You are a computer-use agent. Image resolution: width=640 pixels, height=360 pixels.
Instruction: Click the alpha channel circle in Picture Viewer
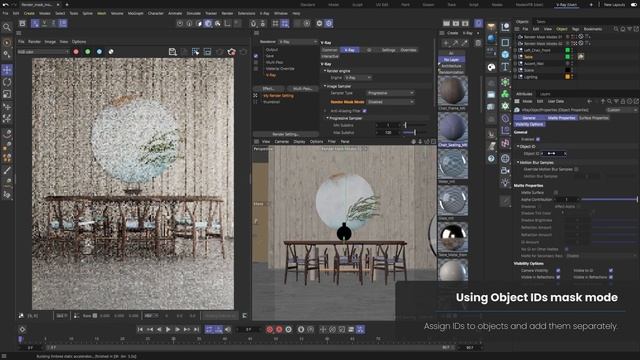tap(111, 52)
